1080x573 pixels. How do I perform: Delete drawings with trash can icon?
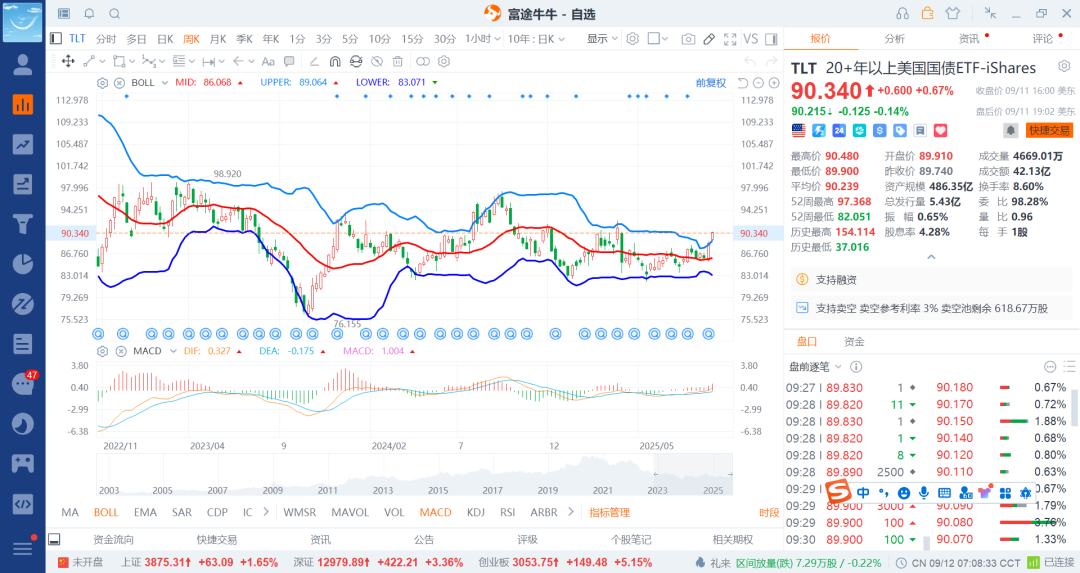click(x=397, y=61)
